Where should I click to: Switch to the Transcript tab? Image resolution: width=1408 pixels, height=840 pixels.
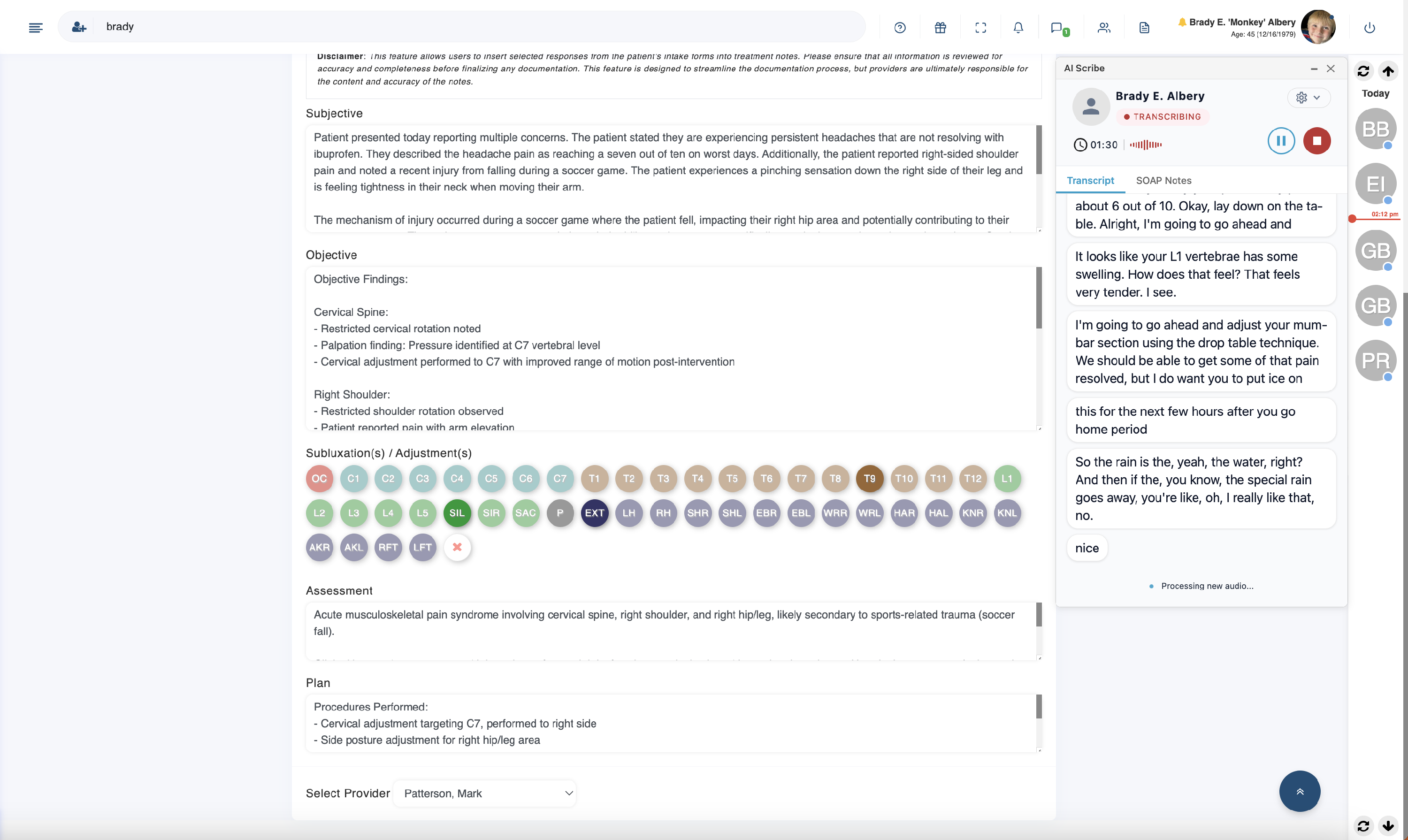pos(1090,181)
